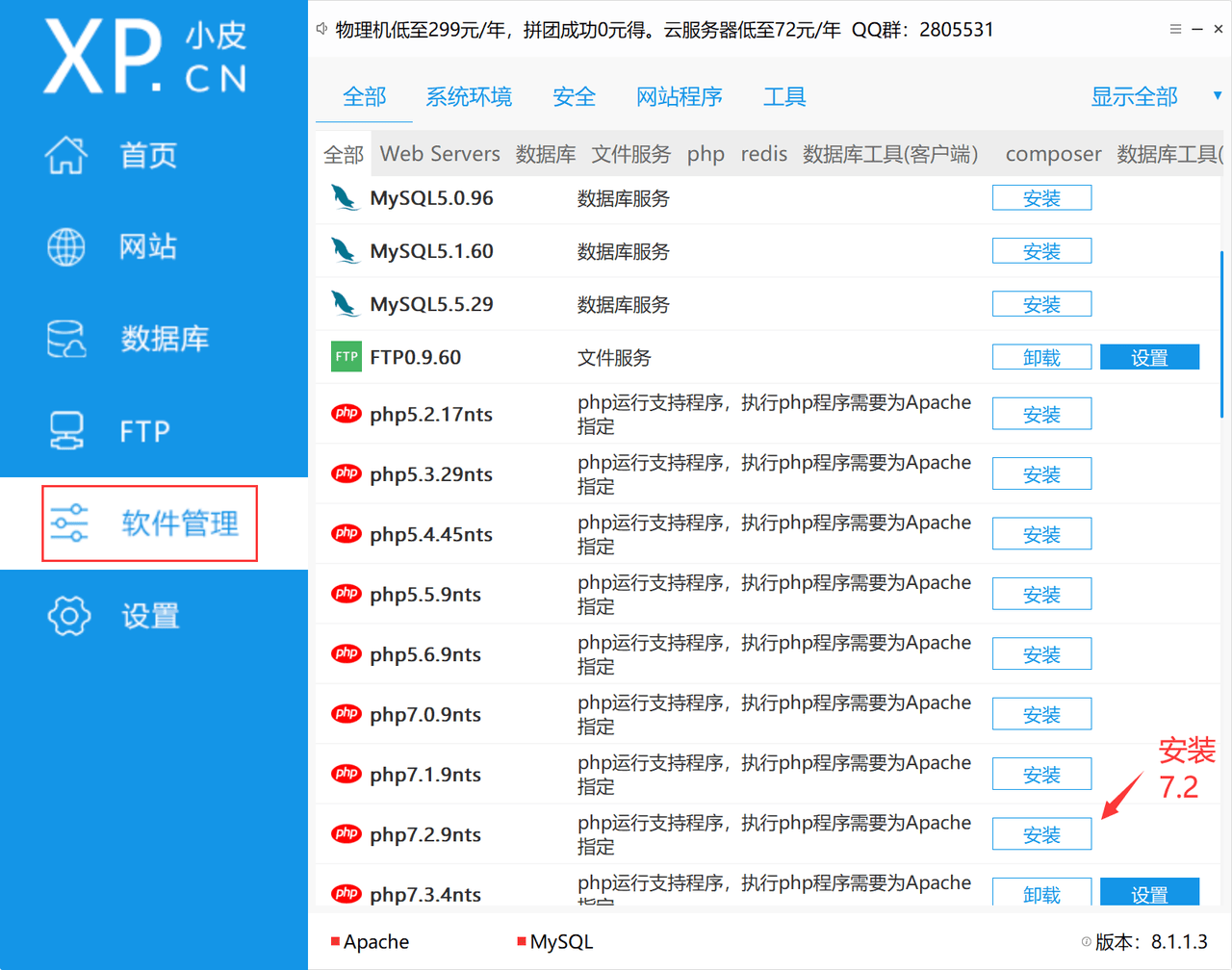Click the version info icon

click(1086, 942)
